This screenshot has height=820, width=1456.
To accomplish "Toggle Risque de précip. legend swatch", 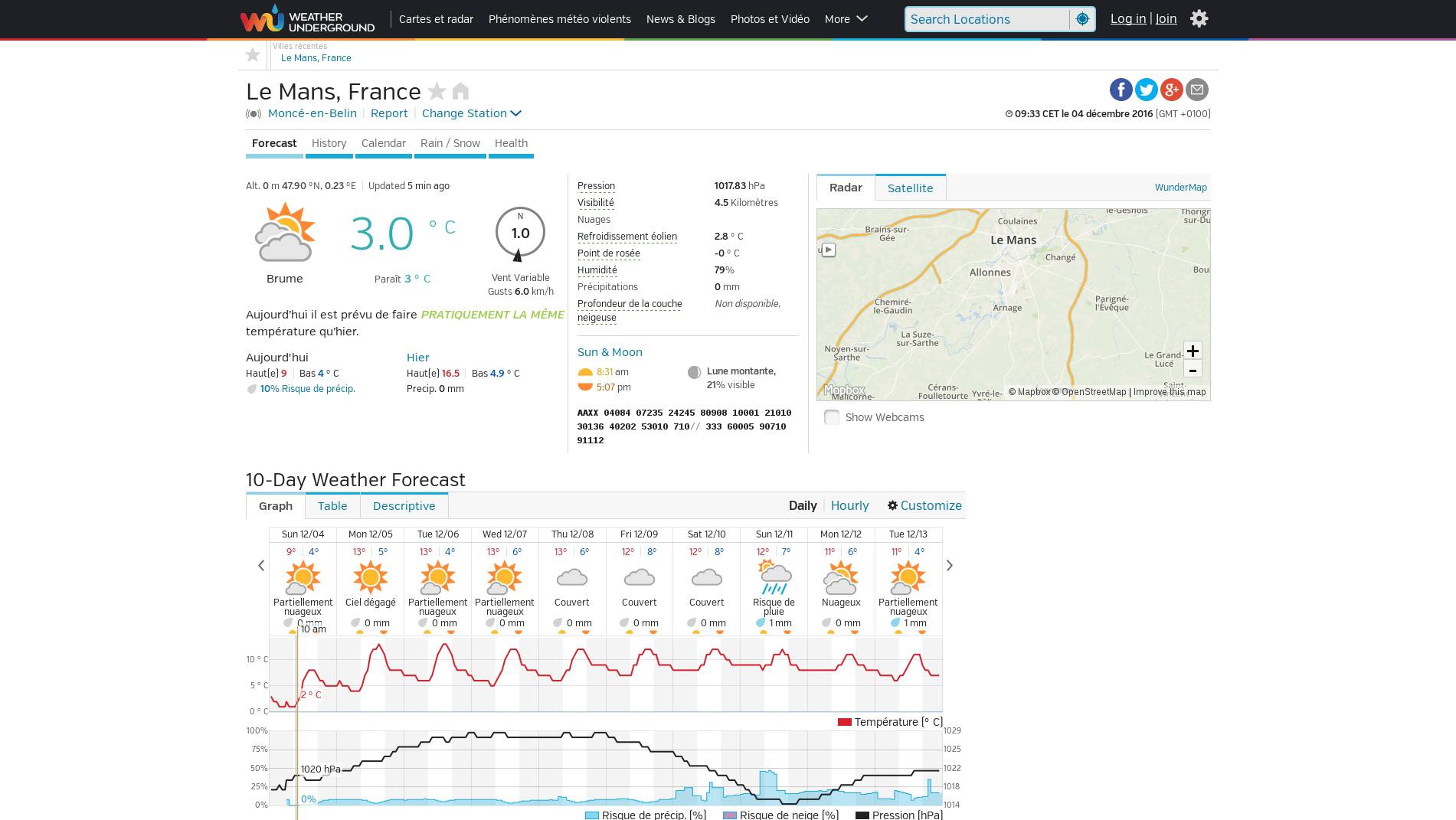I will point(592,815).
